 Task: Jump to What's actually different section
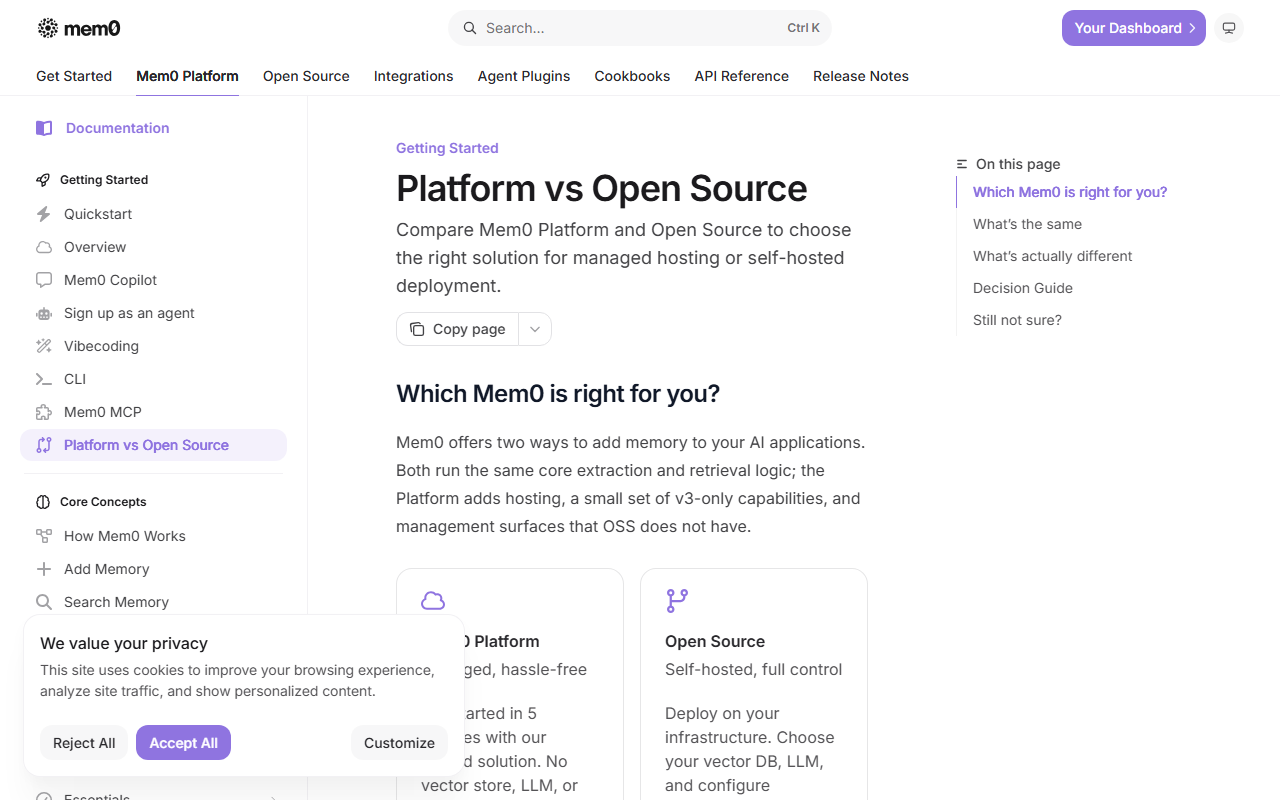click(x=1052, y=256)
